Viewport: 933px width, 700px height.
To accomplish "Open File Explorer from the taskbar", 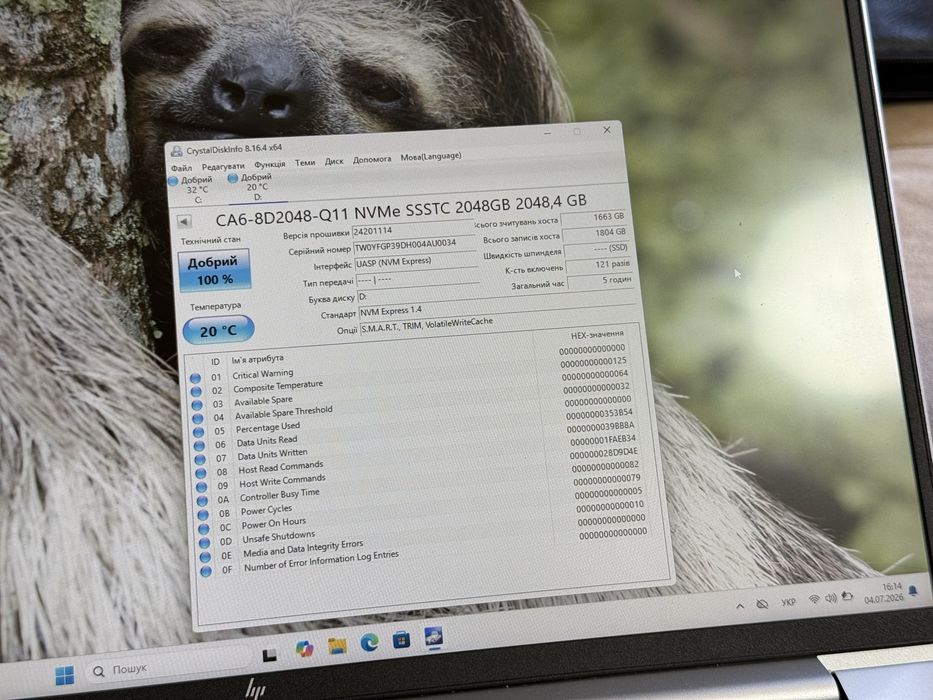I will tap(337, 646).
